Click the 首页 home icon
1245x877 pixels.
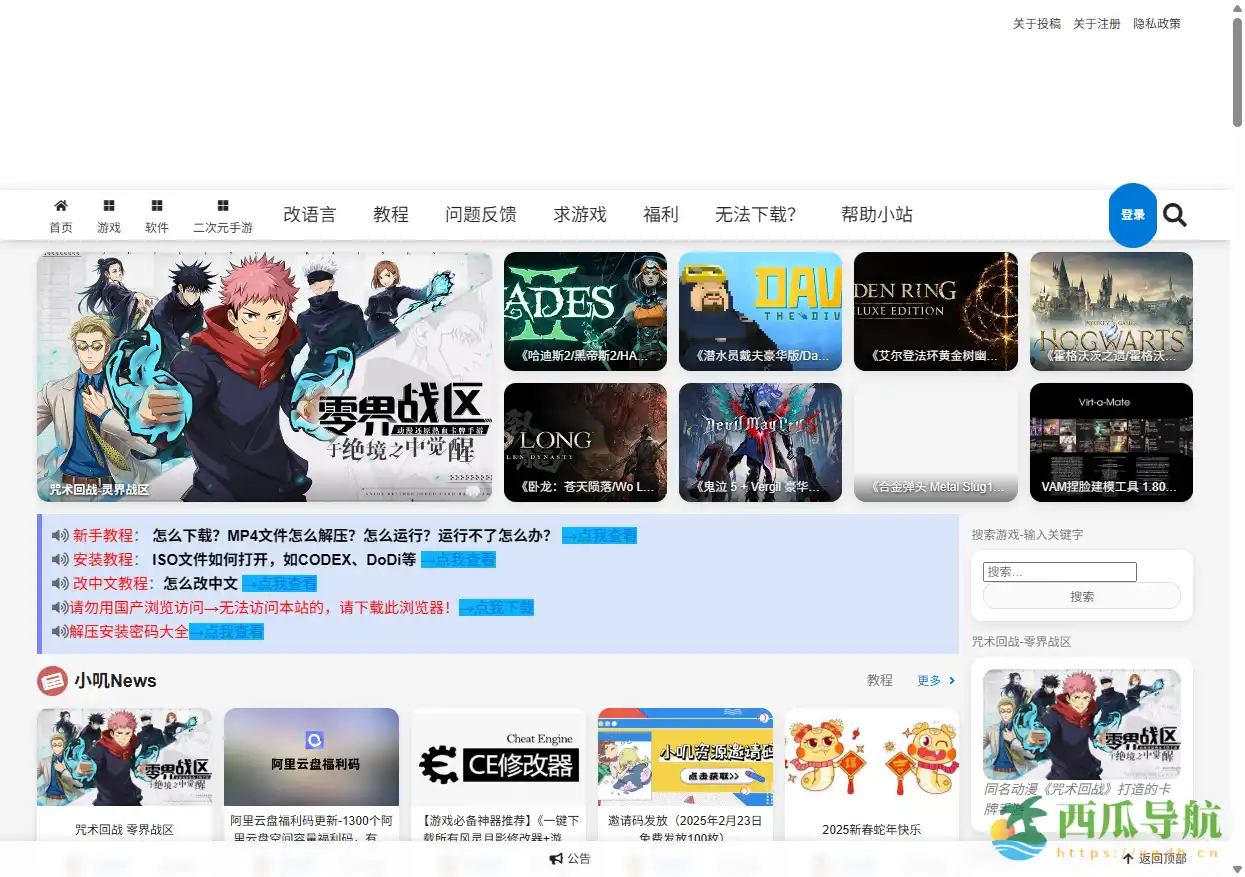tap(60, 207)
